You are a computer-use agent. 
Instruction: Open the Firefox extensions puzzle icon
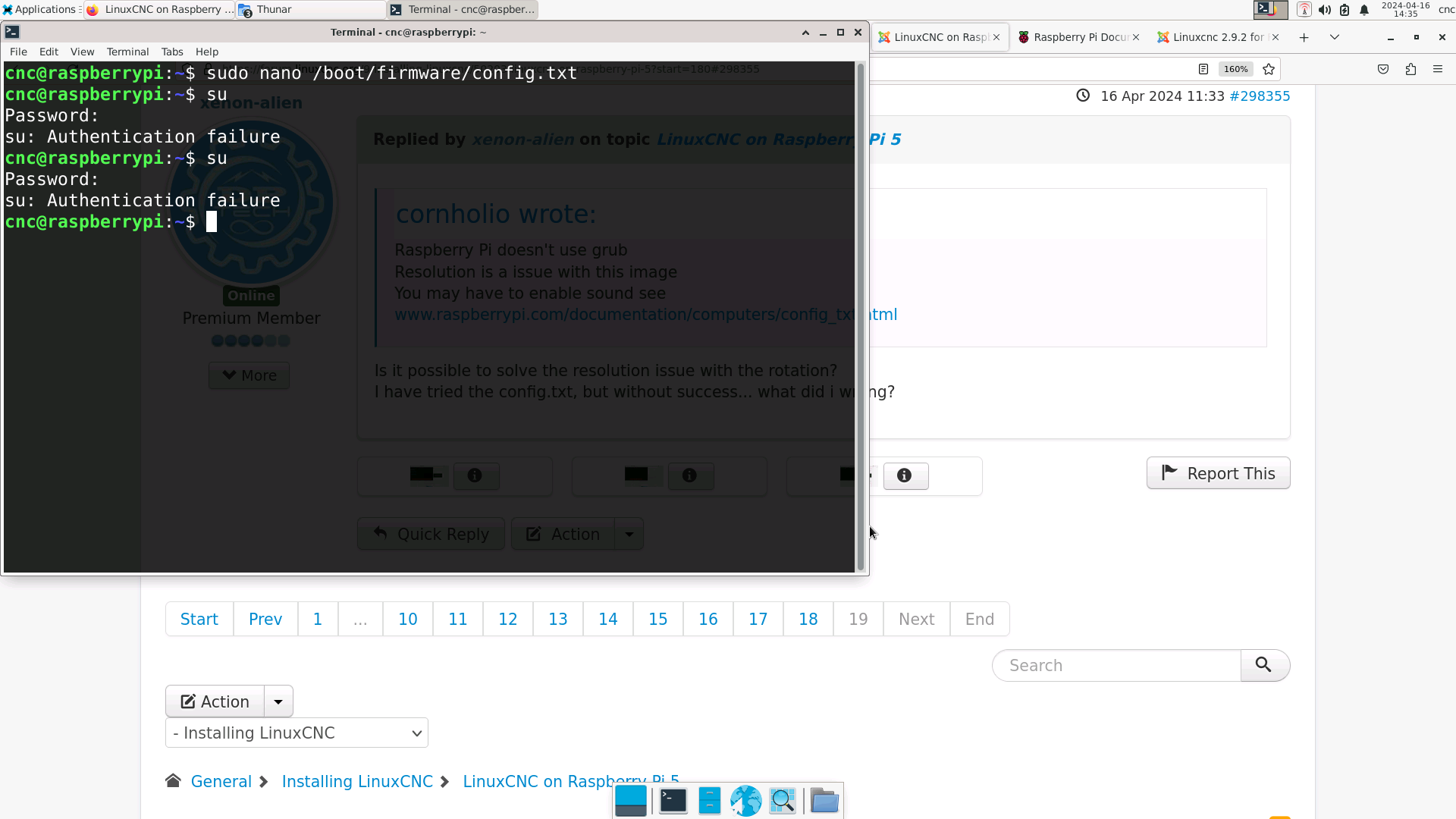click(x=1410, y=69)
